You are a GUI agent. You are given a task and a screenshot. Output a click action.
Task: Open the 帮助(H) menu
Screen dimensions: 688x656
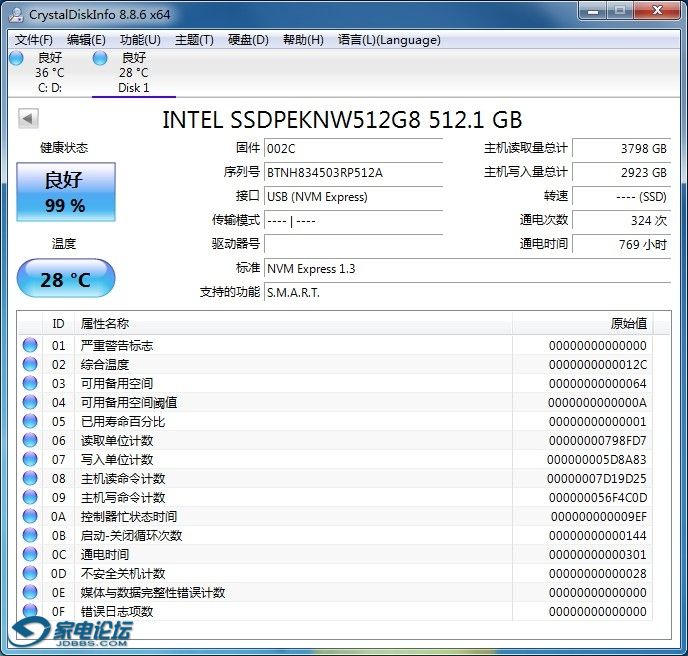303,40
